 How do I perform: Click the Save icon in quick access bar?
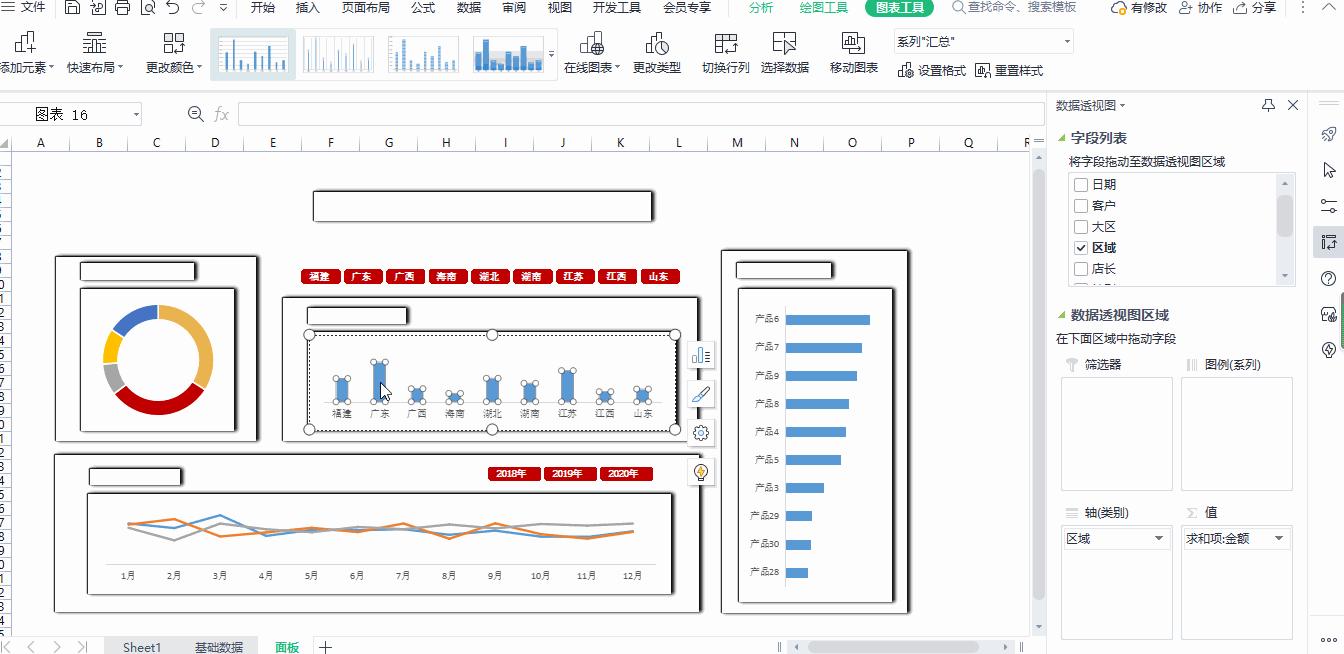tap(73, 8)
